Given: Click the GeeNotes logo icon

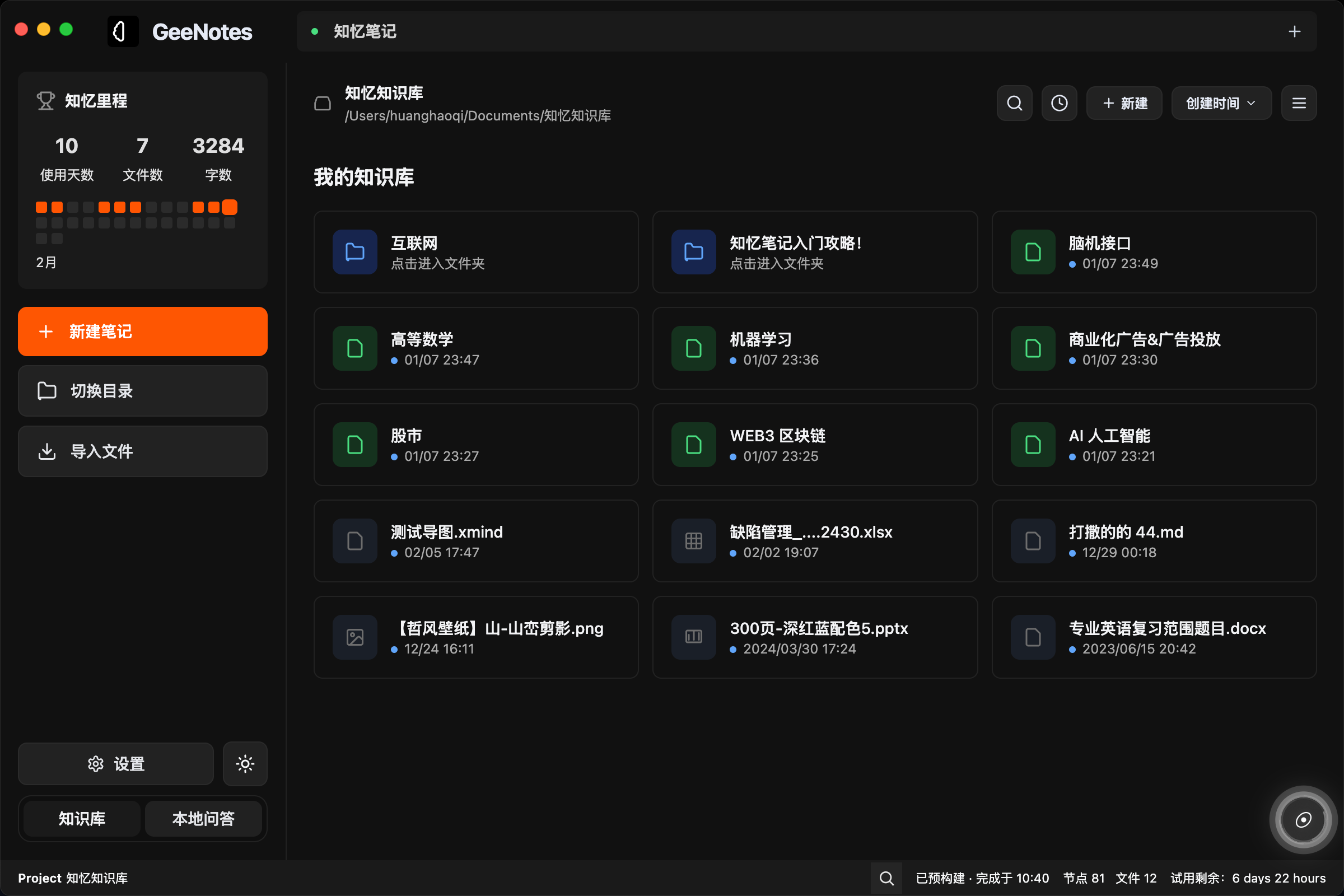Looking at the screenshot, I should 122,31.
